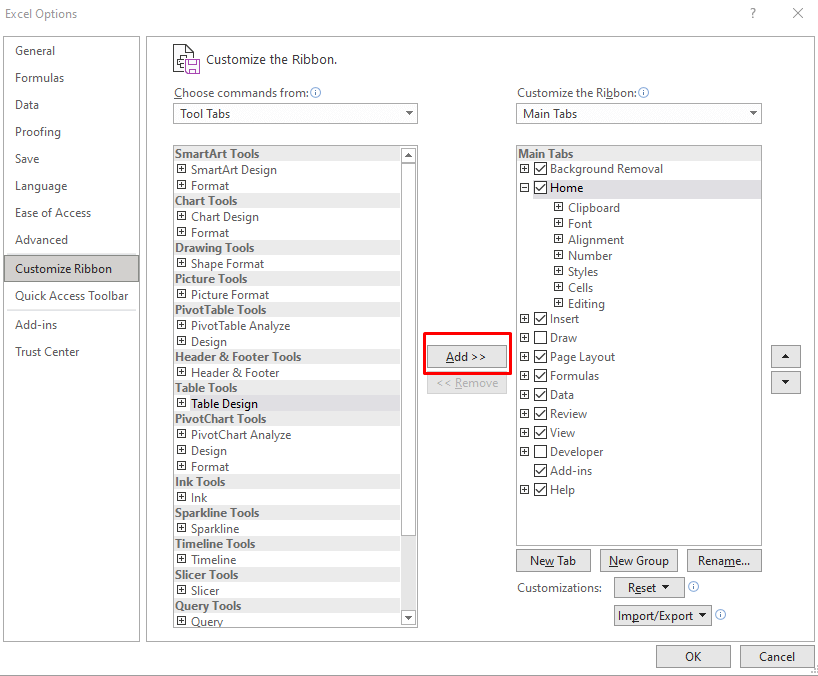
Task: Click the info icon beside Choose commands from
Action: click(x=316, y=93)
